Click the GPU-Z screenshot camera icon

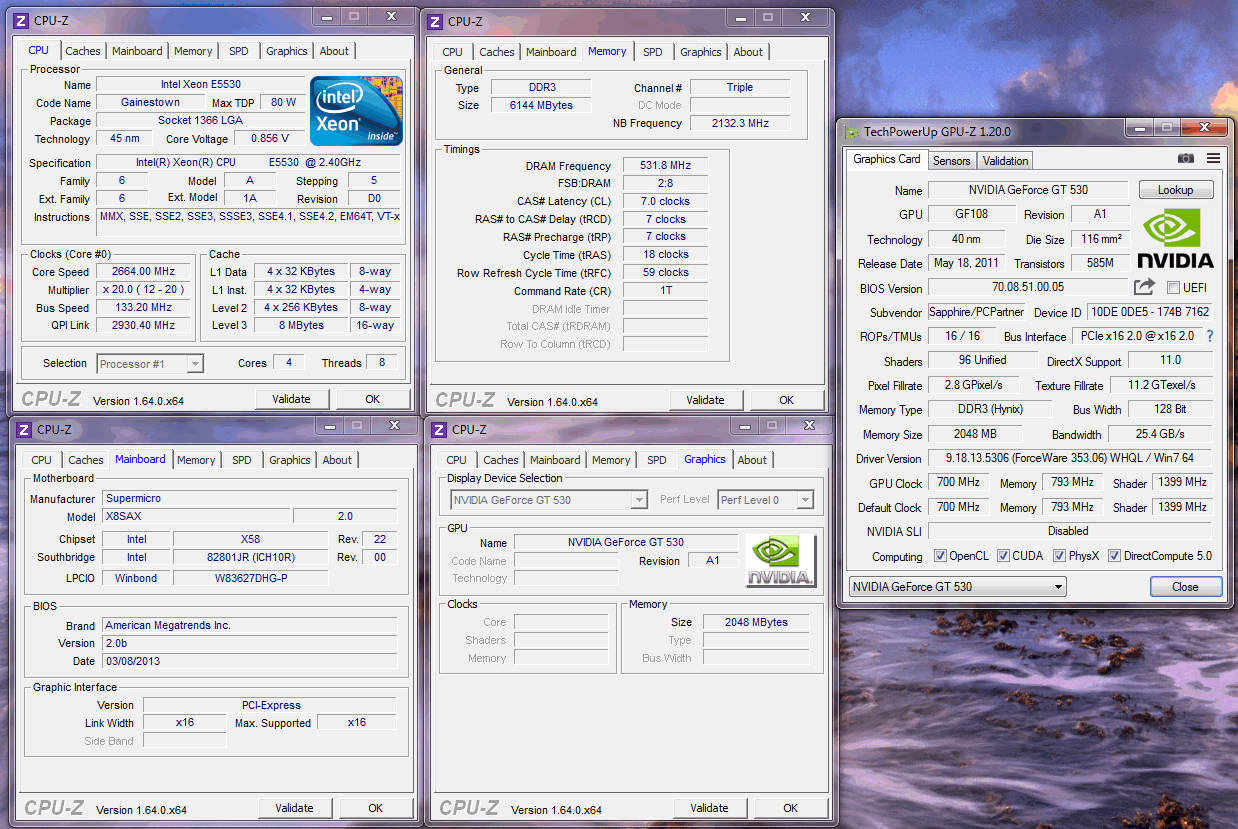[x=1185, y=159]
